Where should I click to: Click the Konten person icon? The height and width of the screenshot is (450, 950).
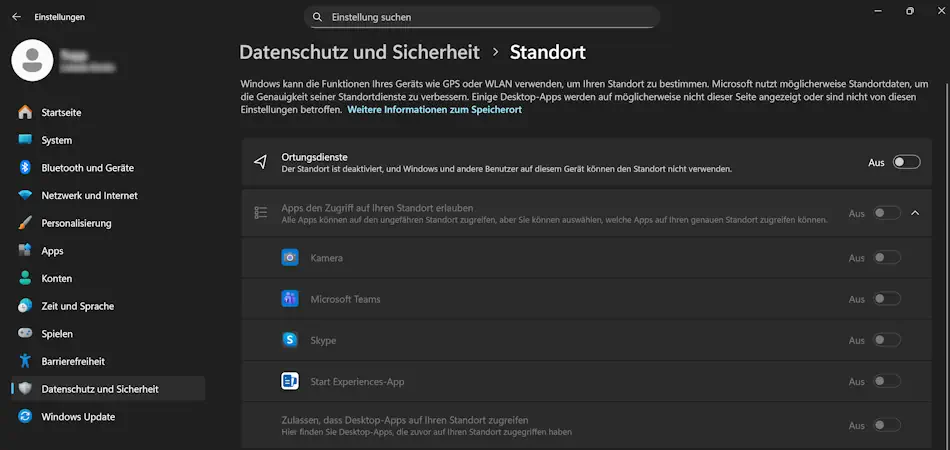click(25, 279)
